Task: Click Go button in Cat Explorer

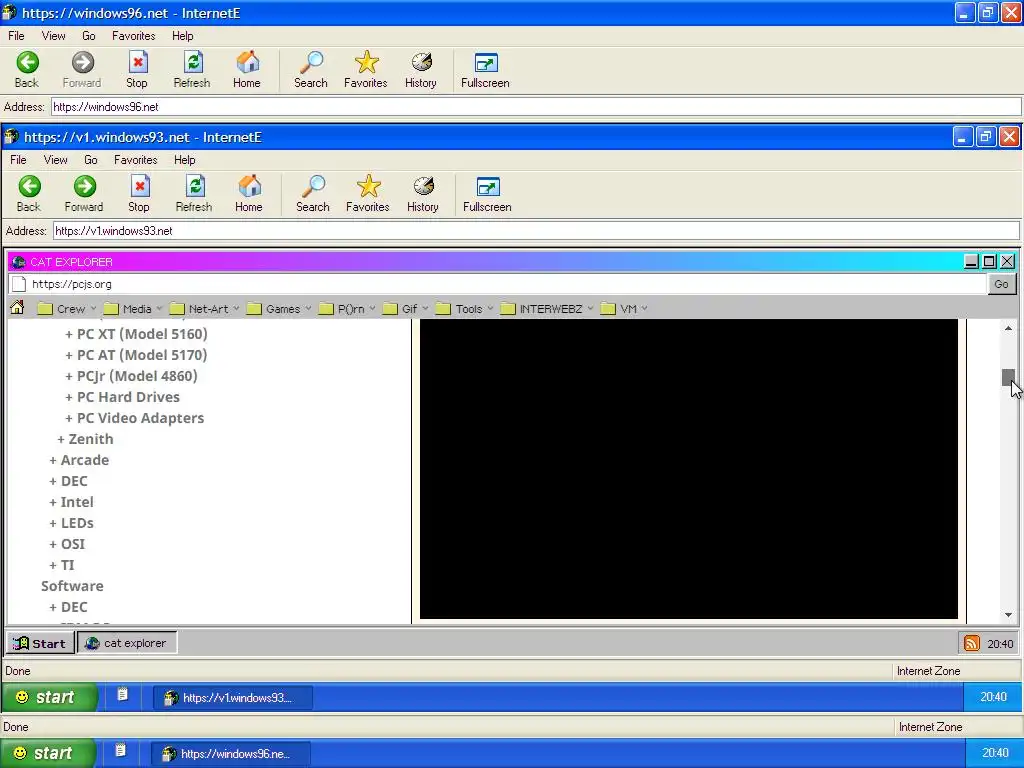Action: coord(1001,284)
